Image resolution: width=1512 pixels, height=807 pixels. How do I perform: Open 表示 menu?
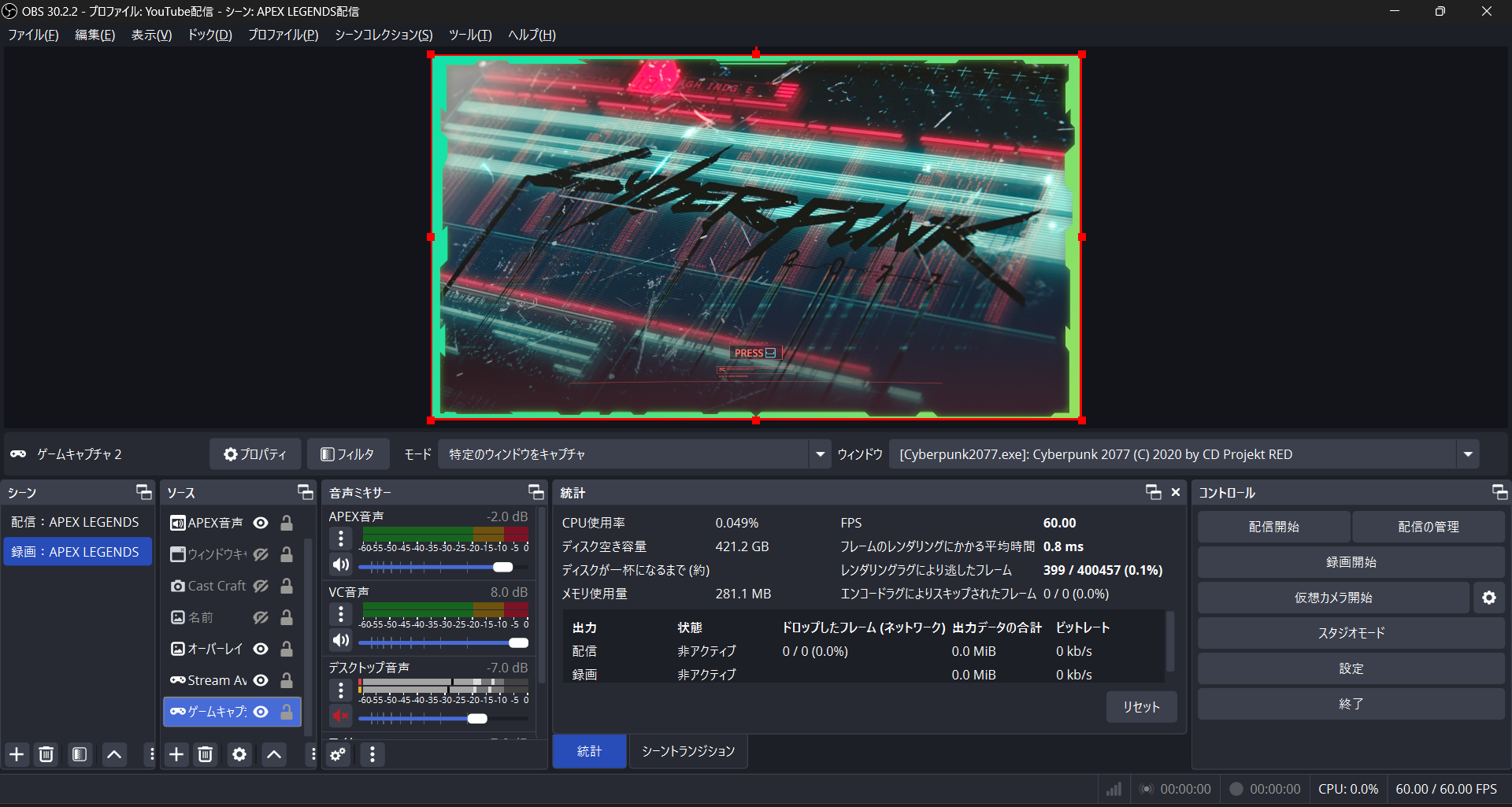click(151, 35)
